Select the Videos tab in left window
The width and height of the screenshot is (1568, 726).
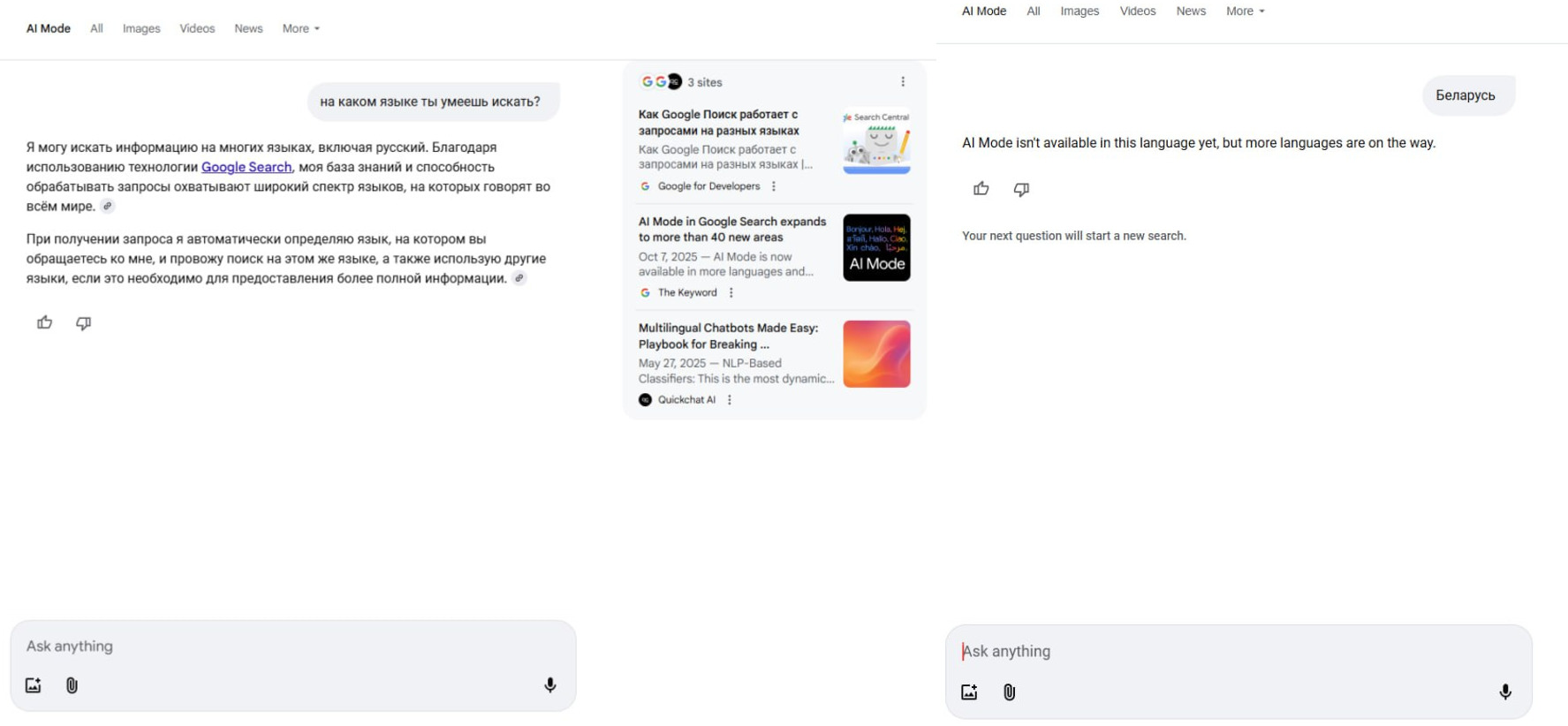[197, 29]
